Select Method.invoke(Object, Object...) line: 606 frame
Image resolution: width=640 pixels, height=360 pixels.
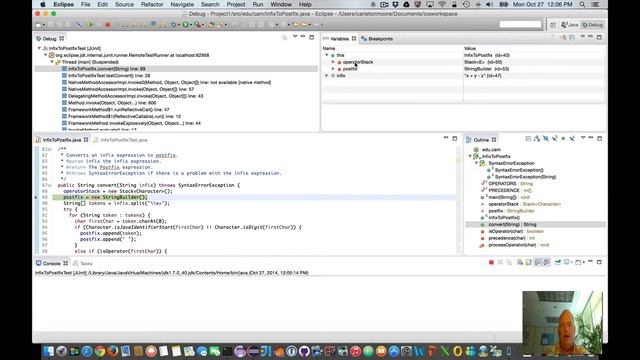click(x=109, y=103)
